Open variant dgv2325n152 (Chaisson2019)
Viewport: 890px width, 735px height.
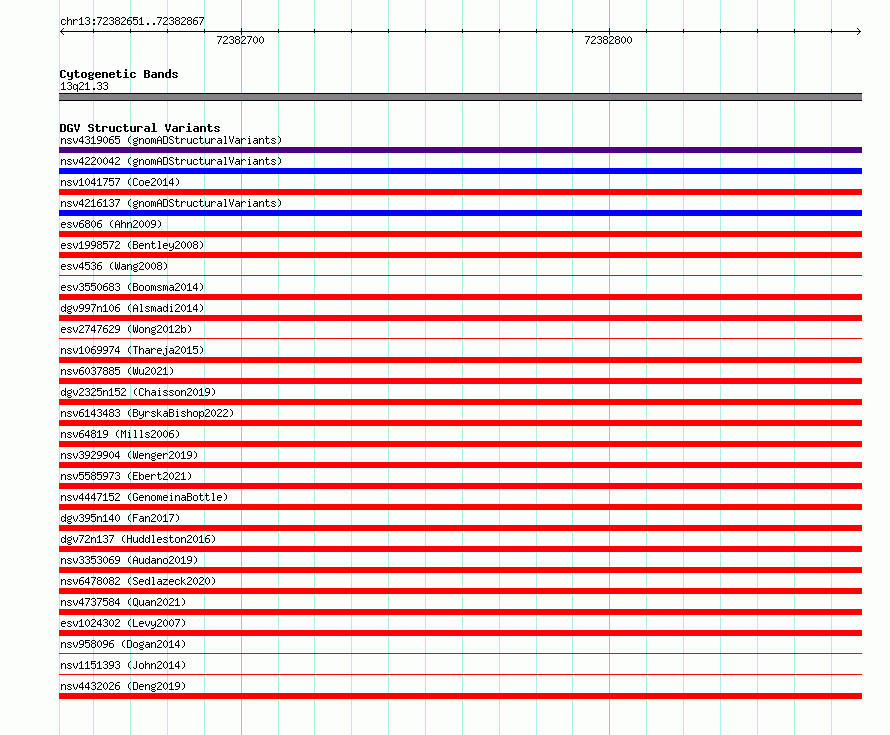tap(138, 392)
